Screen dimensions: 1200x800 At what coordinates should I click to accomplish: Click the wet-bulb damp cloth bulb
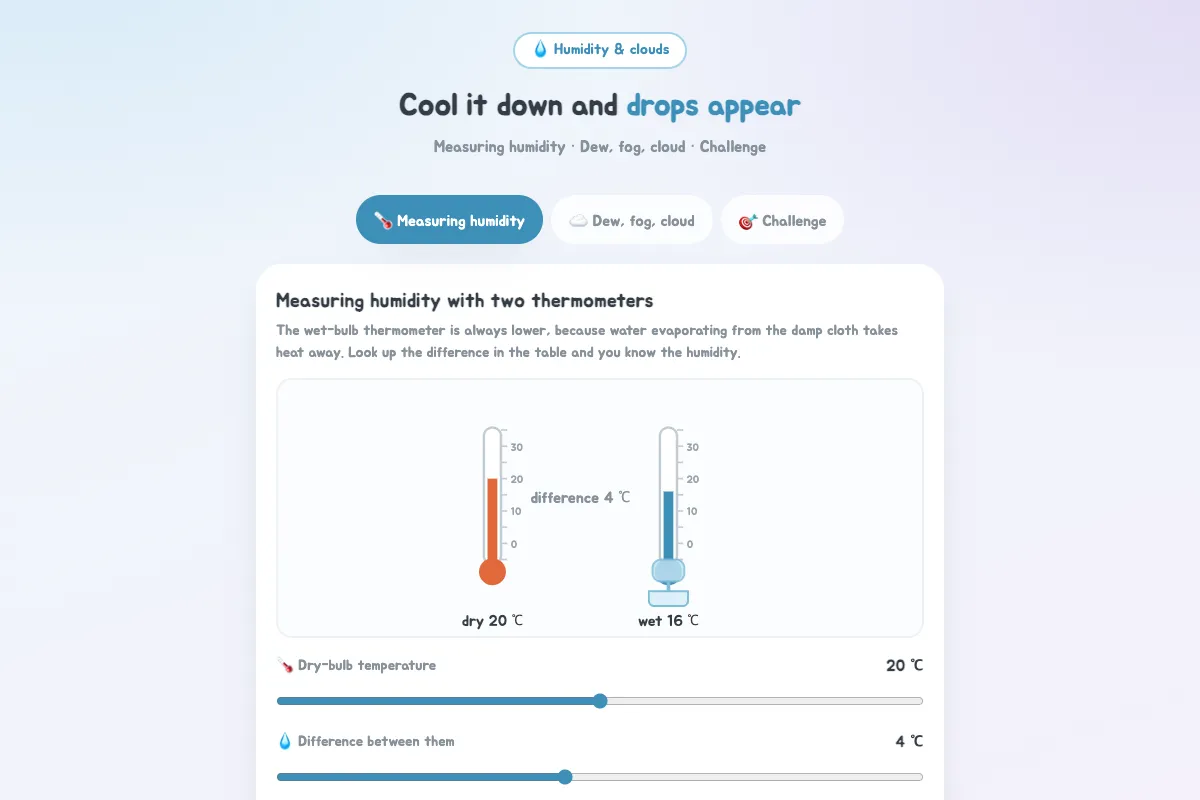[668, 571]
